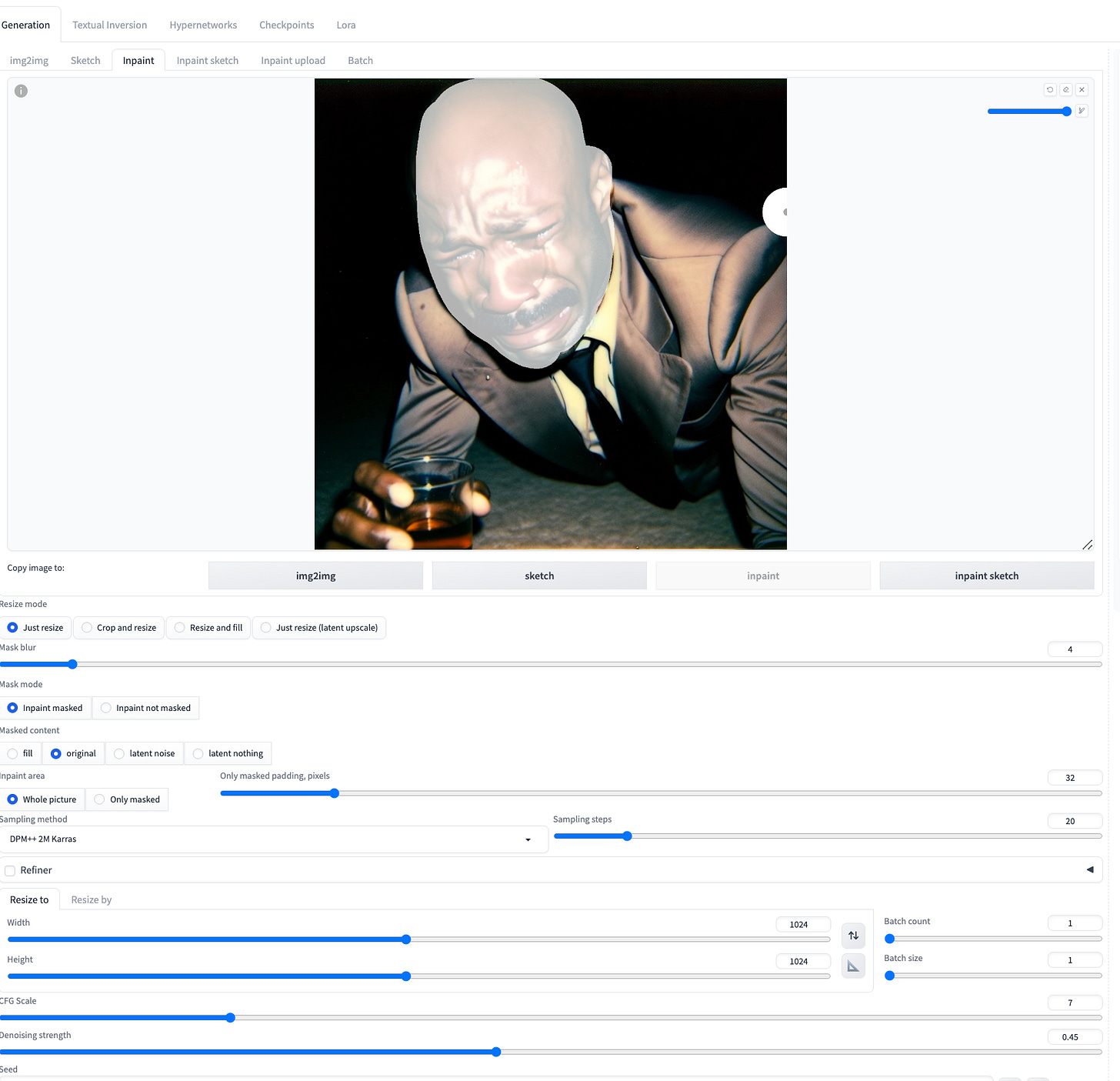Adjust the Mask blur slider
Screen dimensions: 1120x1081
(551, 664)
